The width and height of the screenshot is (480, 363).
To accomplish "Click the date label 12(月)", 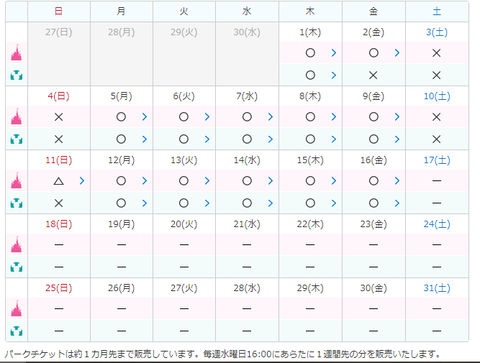I will (121, 160).
